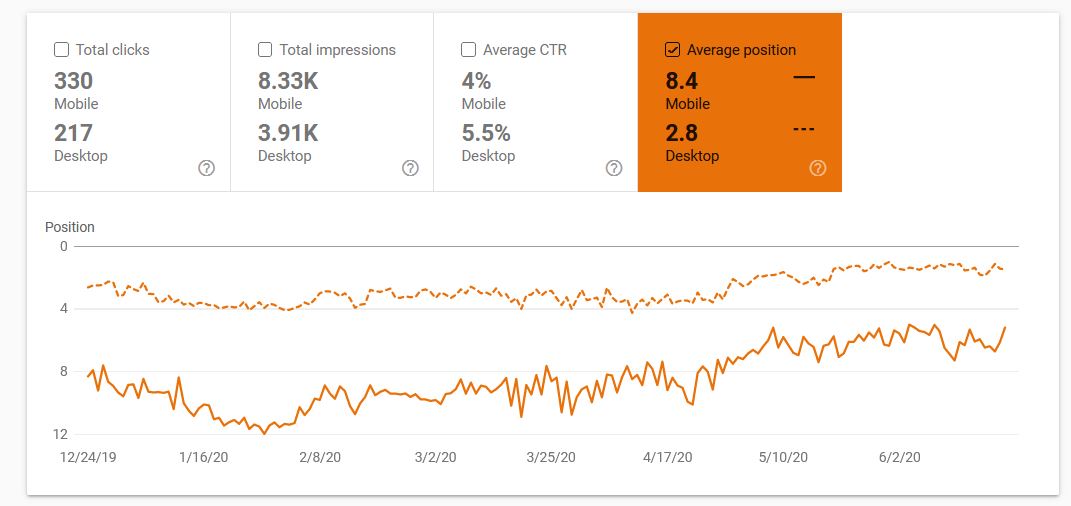Enable the Average CTR checkbox

(x=469, y=50)
